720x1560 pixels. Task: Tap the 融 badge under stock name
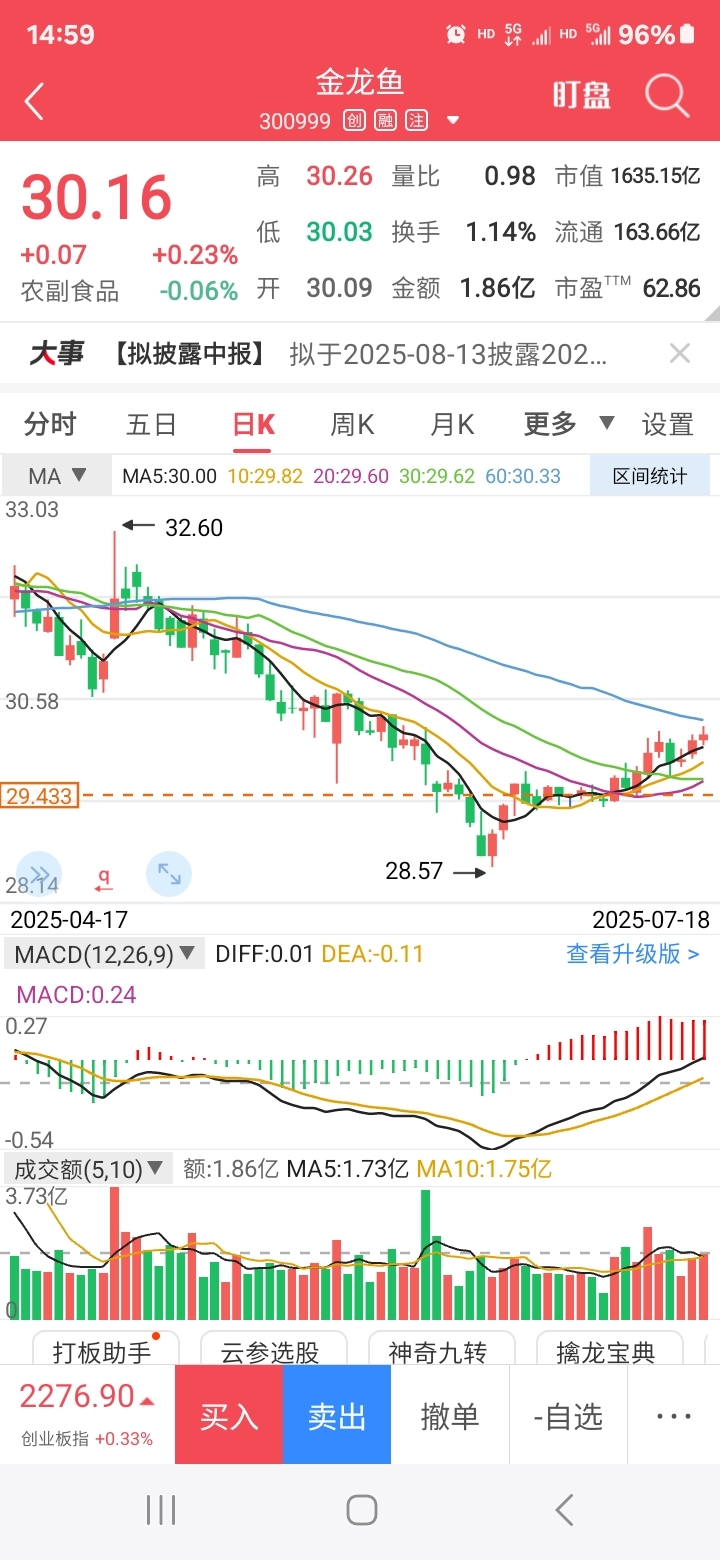[x=385, y=121]
